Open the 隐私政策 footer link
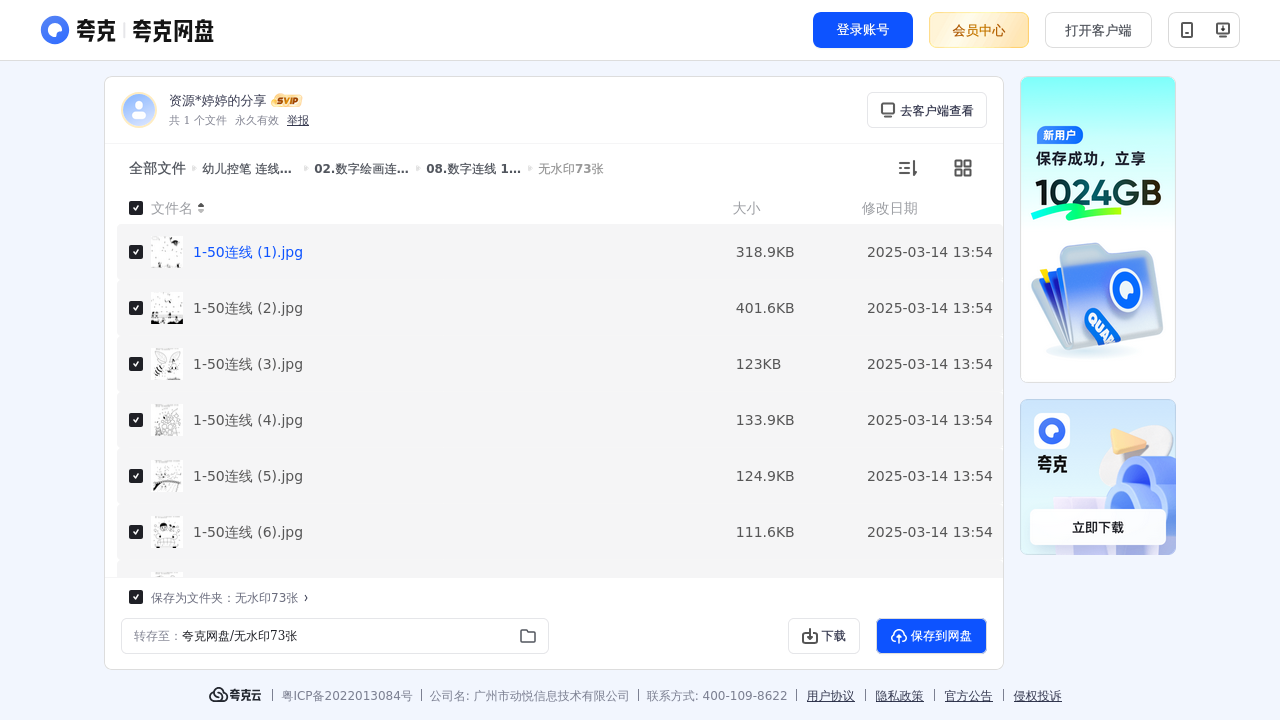Screen dimensions: 1280x720 tap(900, 696)
